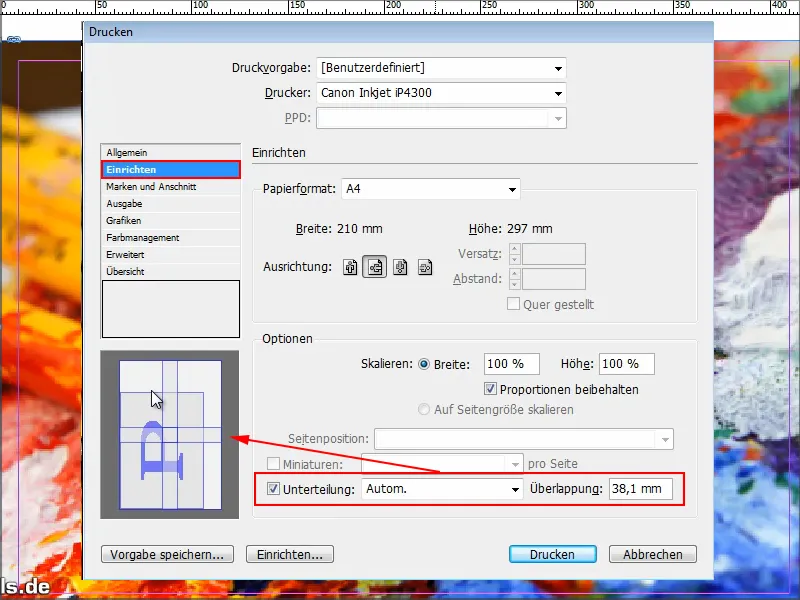Click the Abbrechen button
Image resolution: width=800 pixels, height=600 pixels.
click(653, 554)
